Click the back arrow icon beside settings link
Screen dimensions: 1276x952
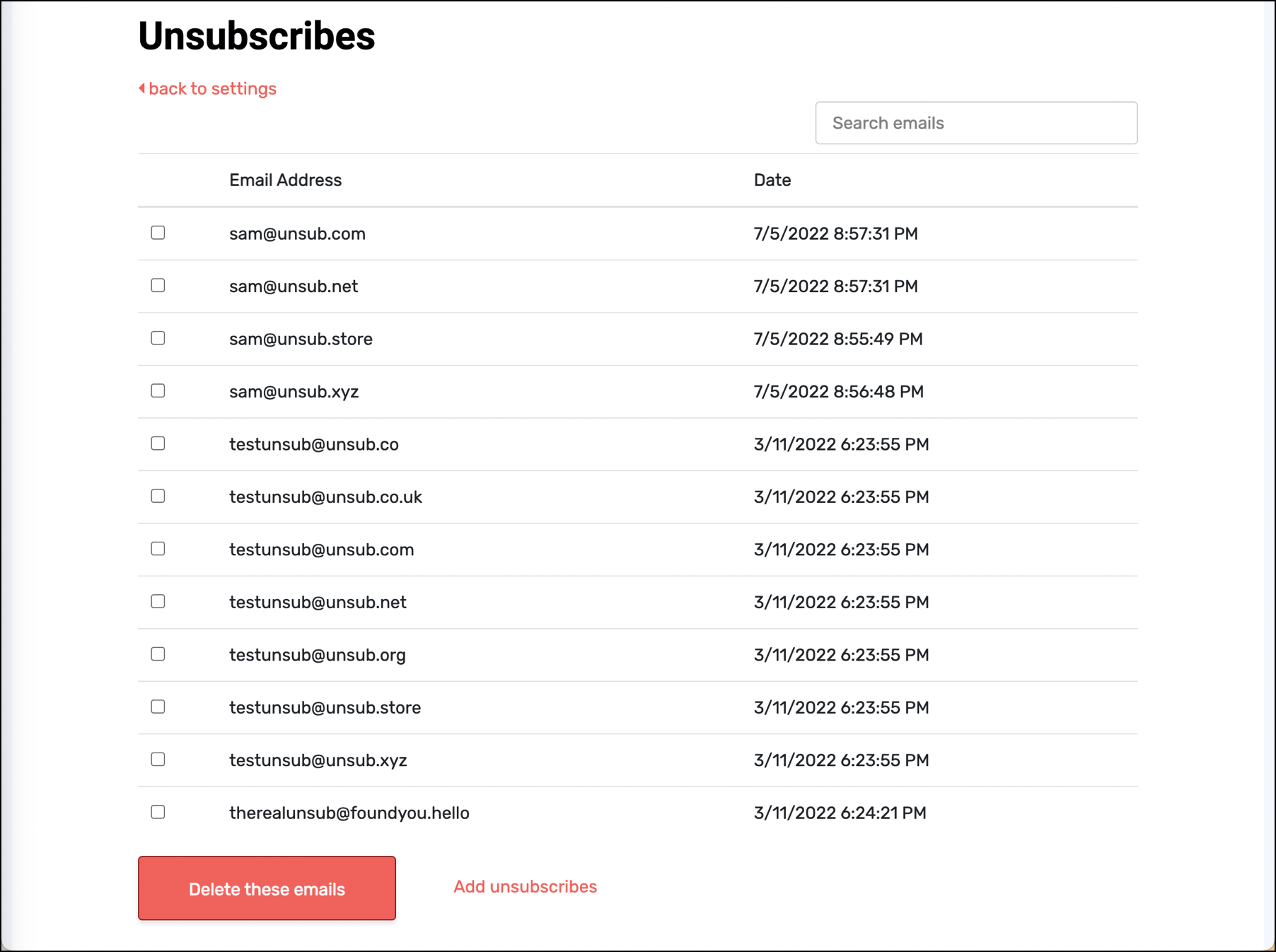point(142,88)
